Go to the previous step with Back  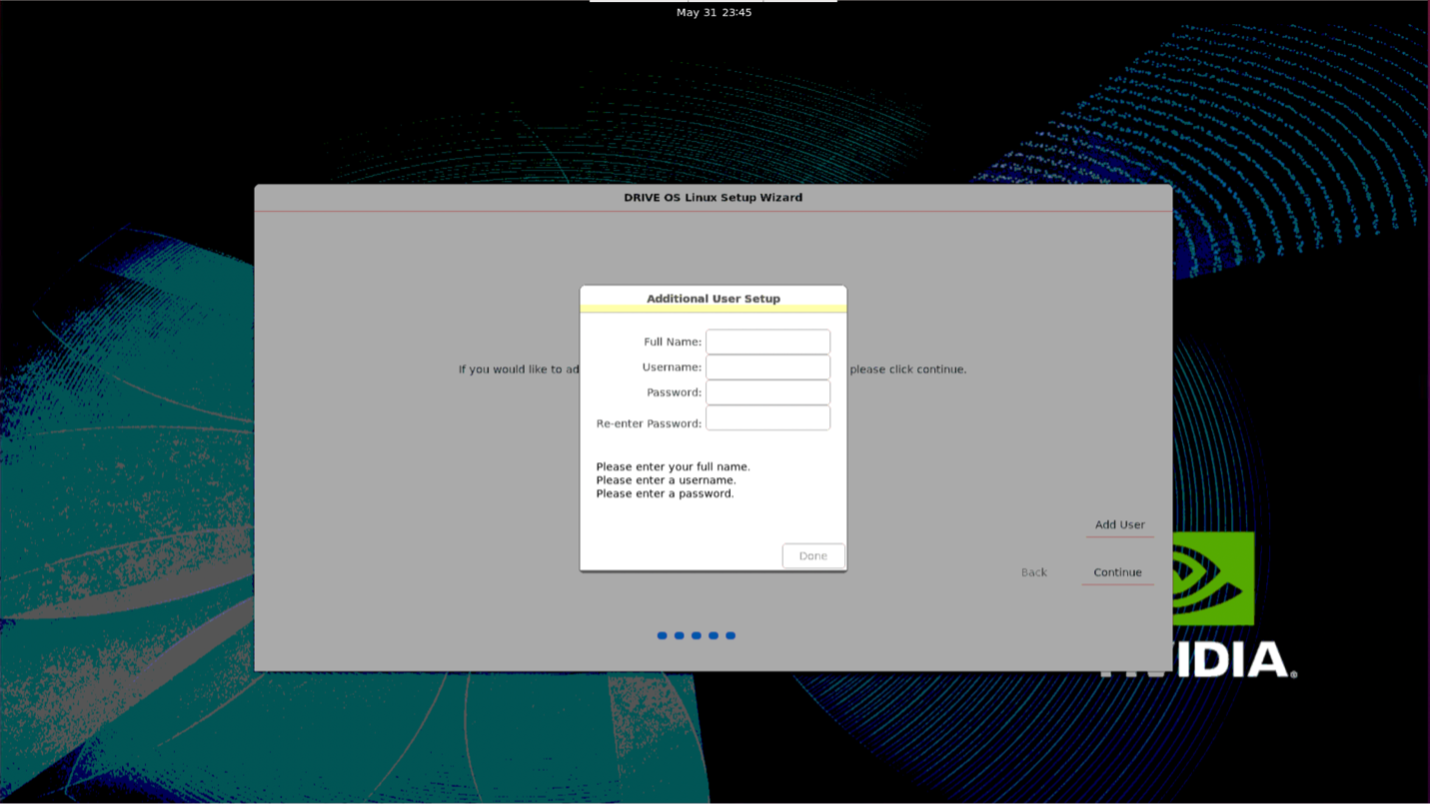point(1034,573)
